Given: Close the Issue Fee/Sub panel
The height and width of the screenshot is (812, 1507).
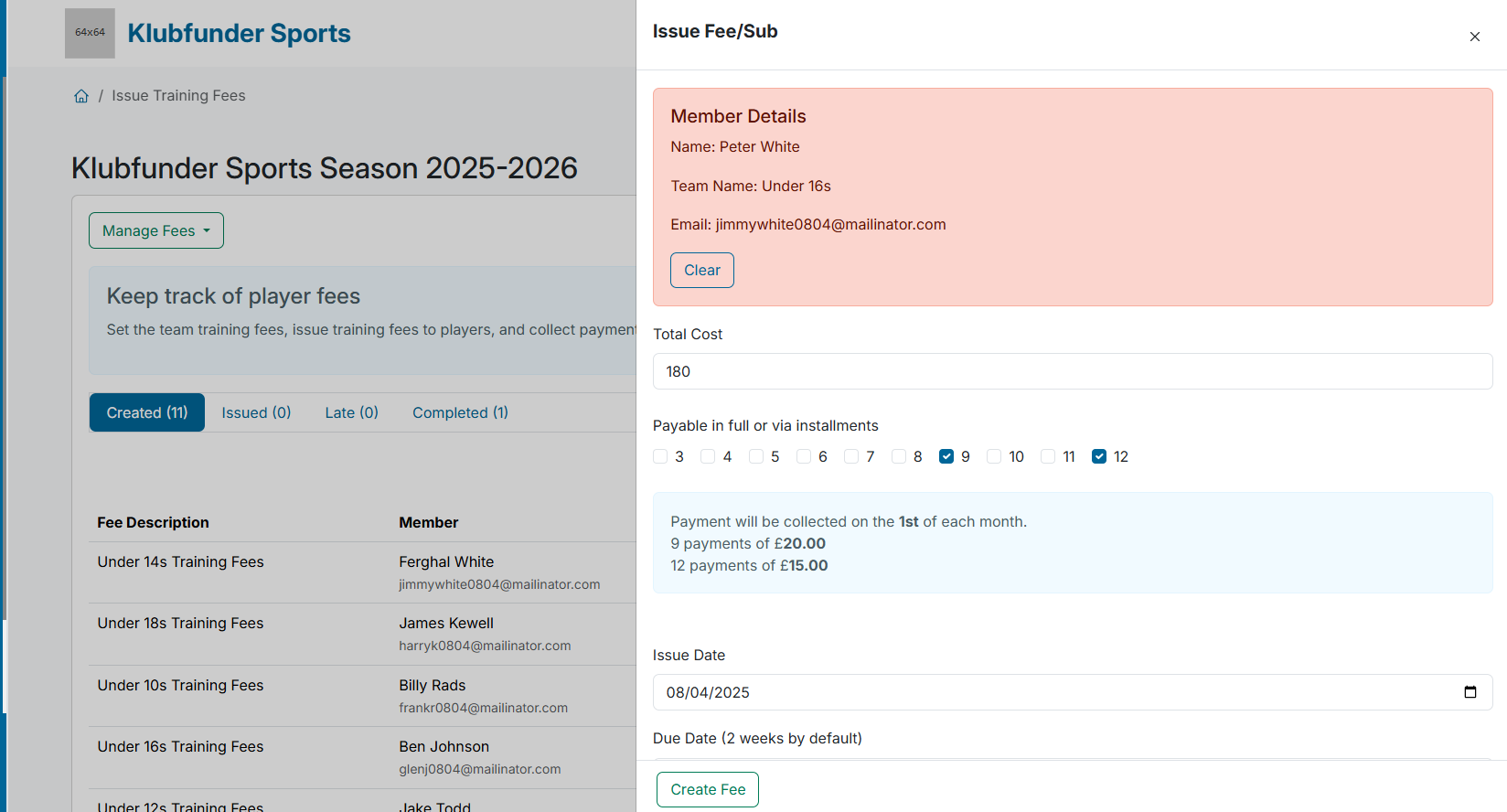Looking at the screenshot, I should pyautogui.click(x=1474, y=37).
